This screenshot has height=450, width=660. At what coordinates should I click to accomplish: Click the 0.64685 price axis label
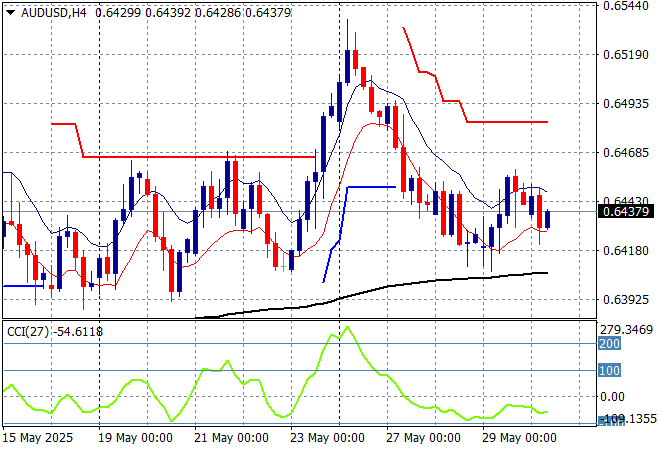626,152
